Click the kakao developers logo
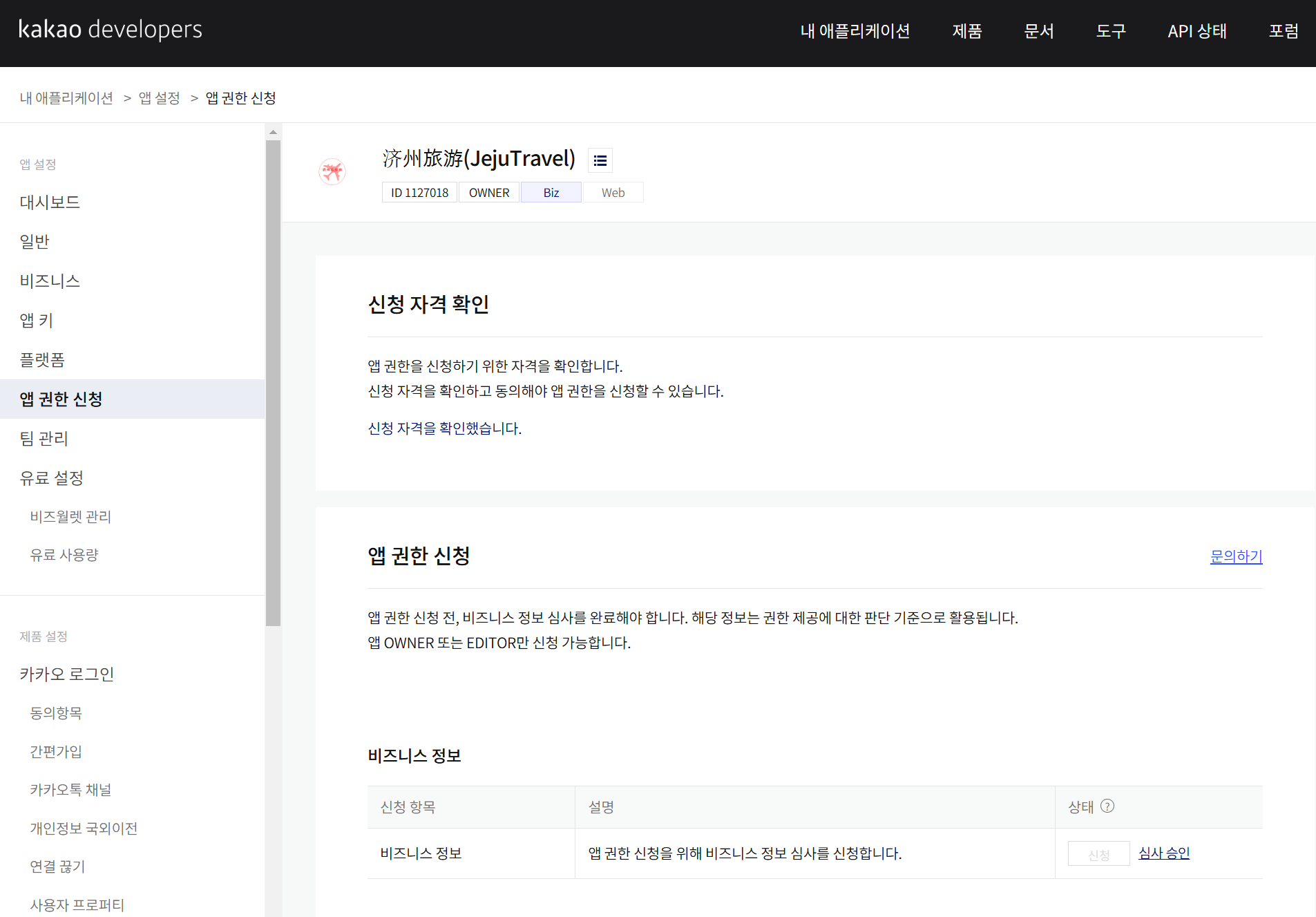The height and width of the screenshot is (917, 1316). pos(111,29)
